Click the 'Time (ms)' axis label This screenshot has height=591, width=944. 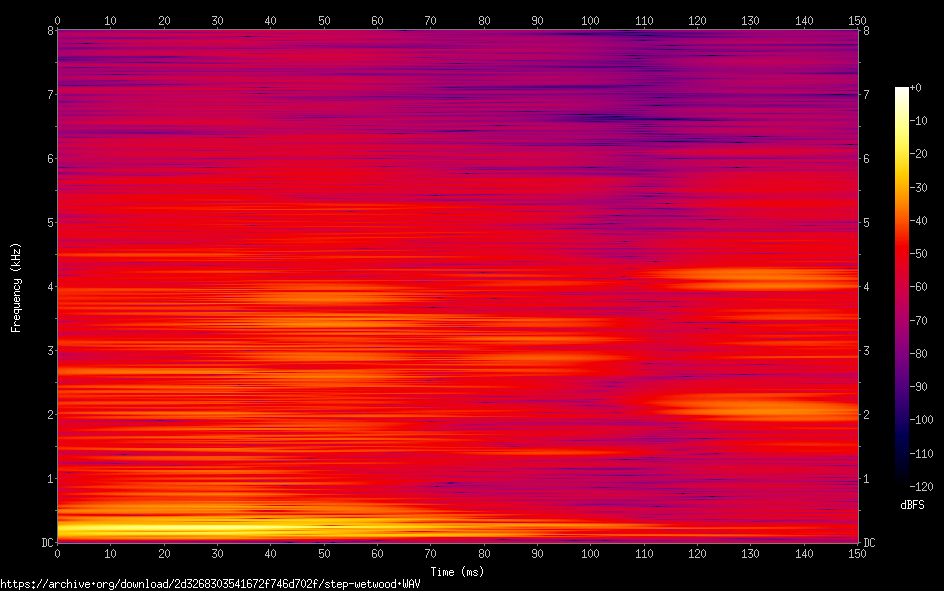click(457, 571)
